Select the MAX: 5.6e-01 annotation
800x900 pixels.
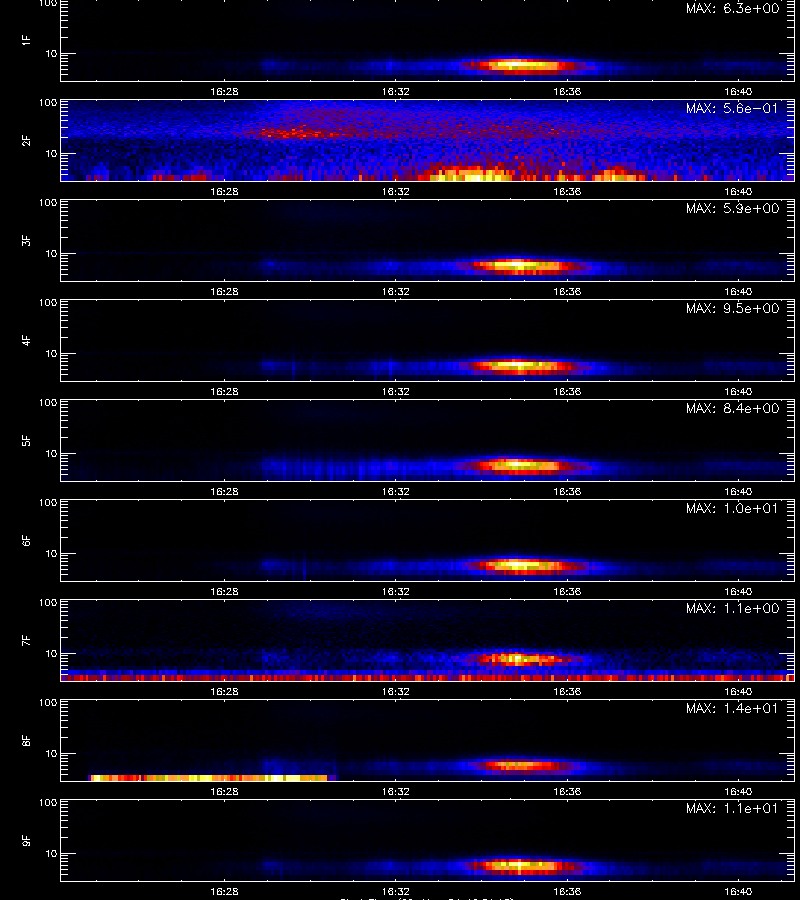pyautogui.click(x=733, y=108)
